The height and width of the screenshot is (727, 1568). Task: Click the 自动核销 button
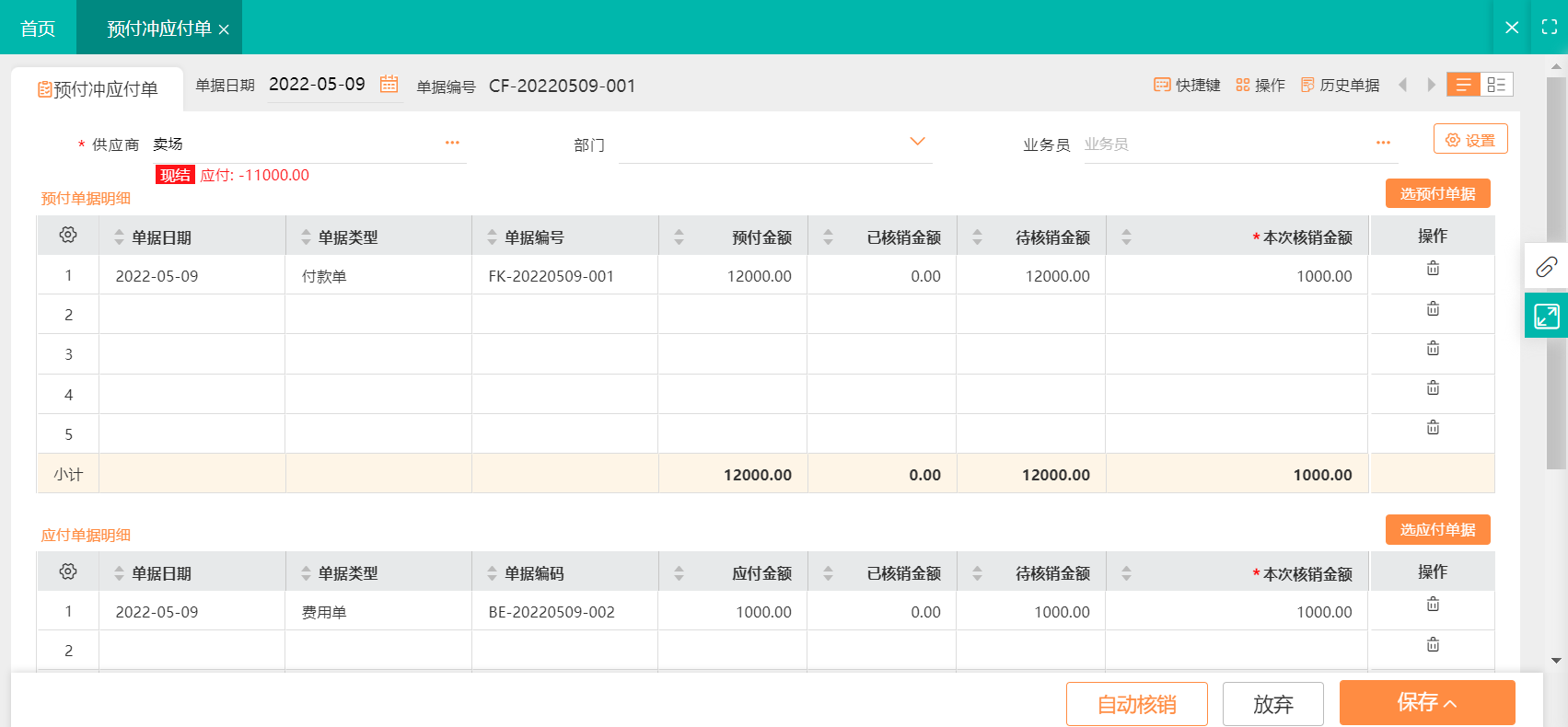(1136, 704)
